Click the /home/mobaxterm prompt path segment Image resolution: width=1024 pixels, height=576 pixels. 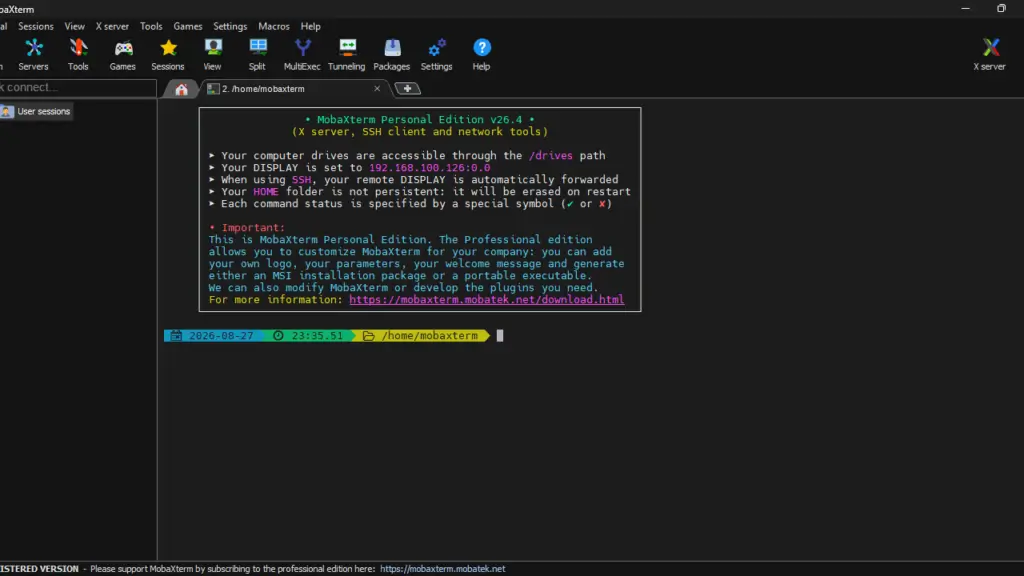pyautogui.click(x=422, y=336)
